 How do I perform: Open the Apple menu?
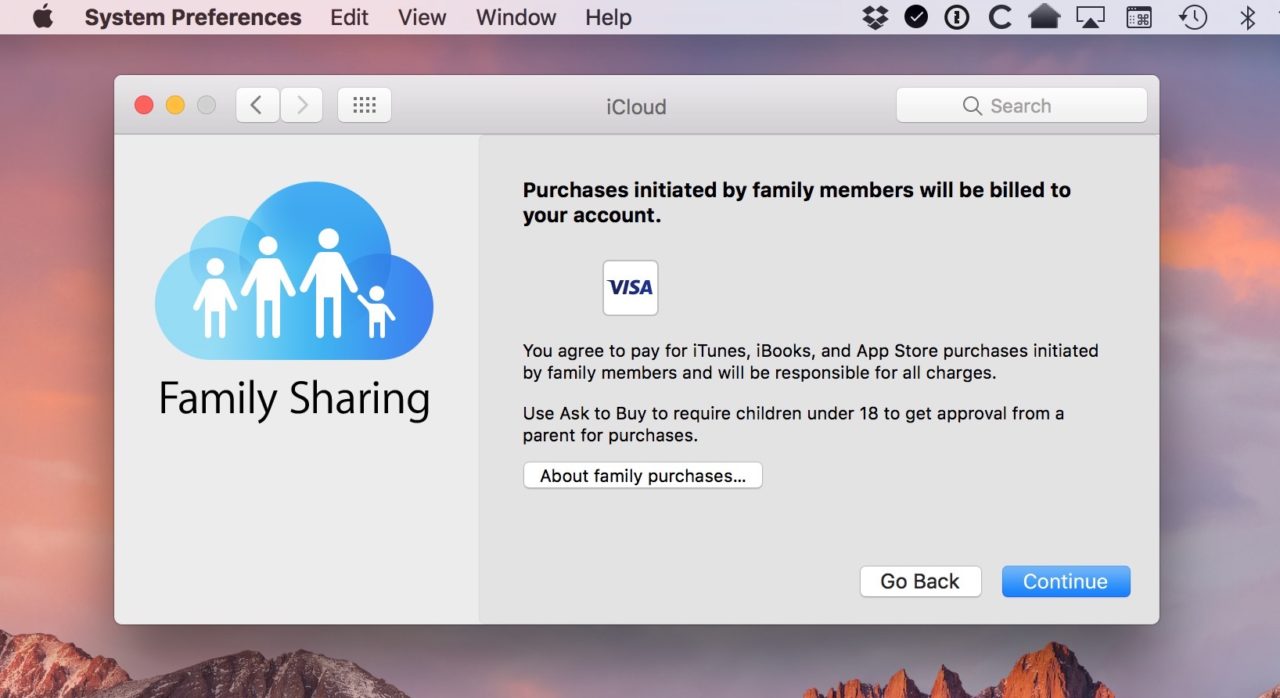[x=42, y=17]
